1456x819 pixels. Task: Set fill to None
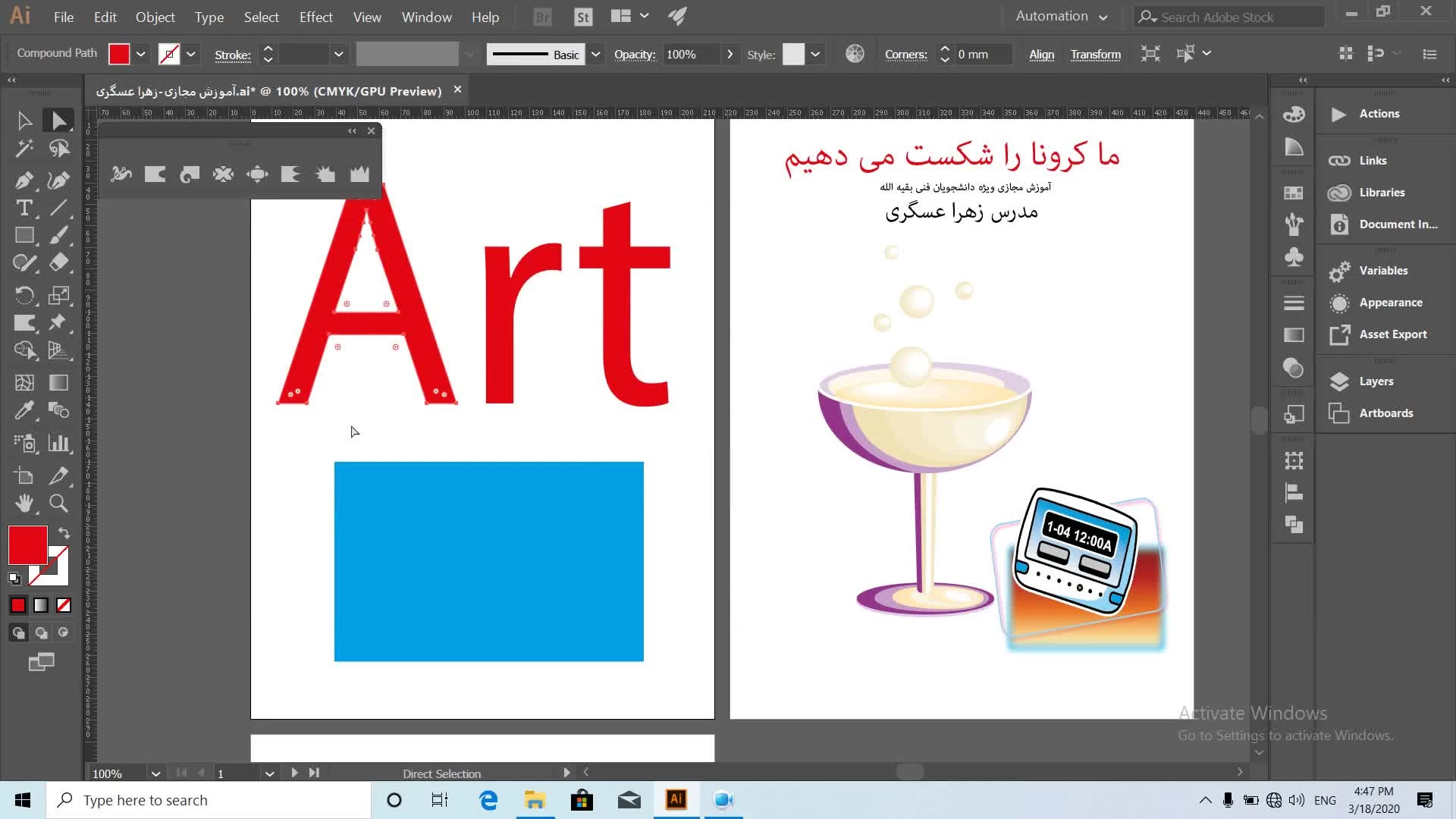point(64,605)
